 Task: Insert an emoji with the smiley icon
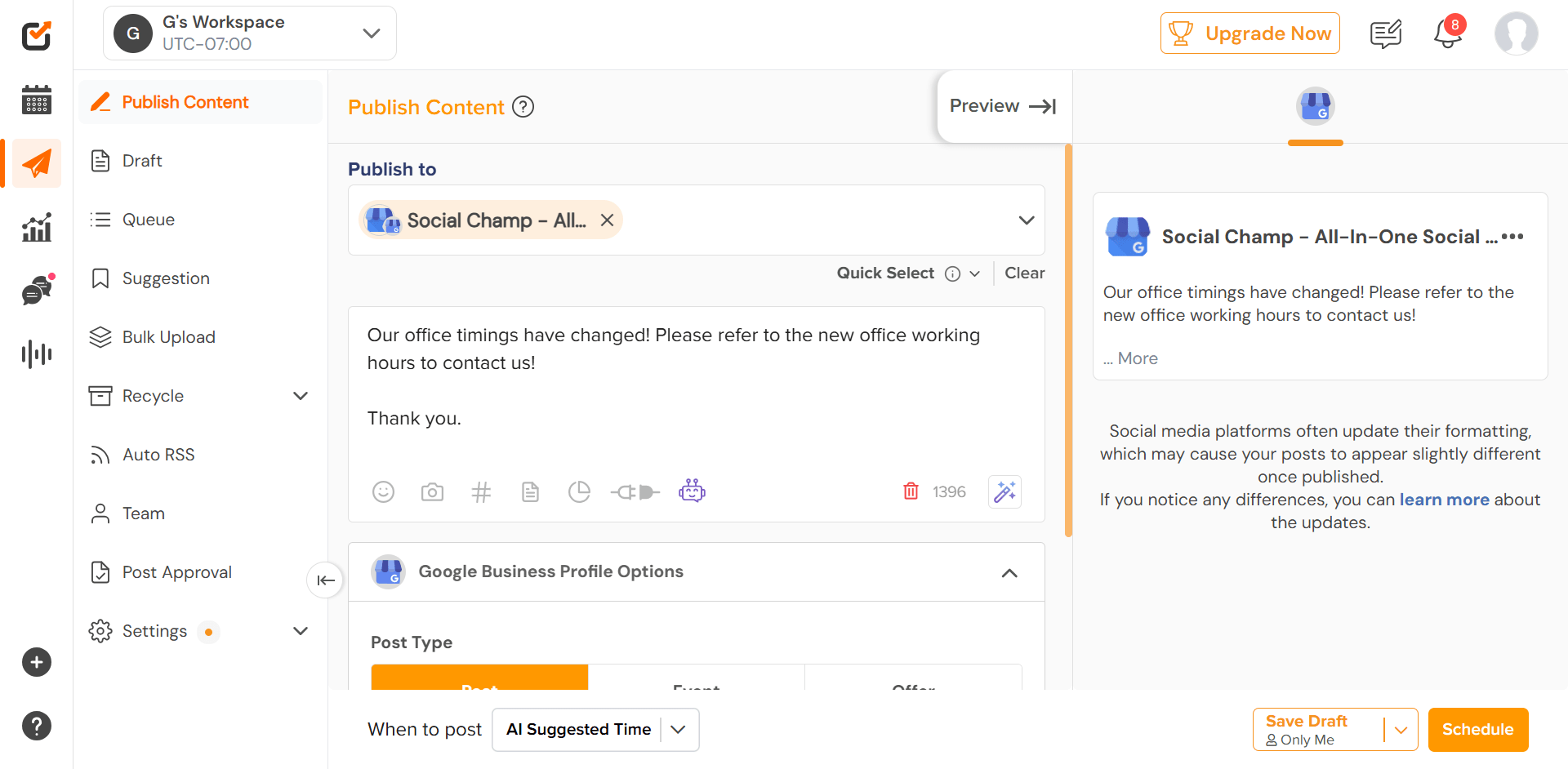click(383, 491)
